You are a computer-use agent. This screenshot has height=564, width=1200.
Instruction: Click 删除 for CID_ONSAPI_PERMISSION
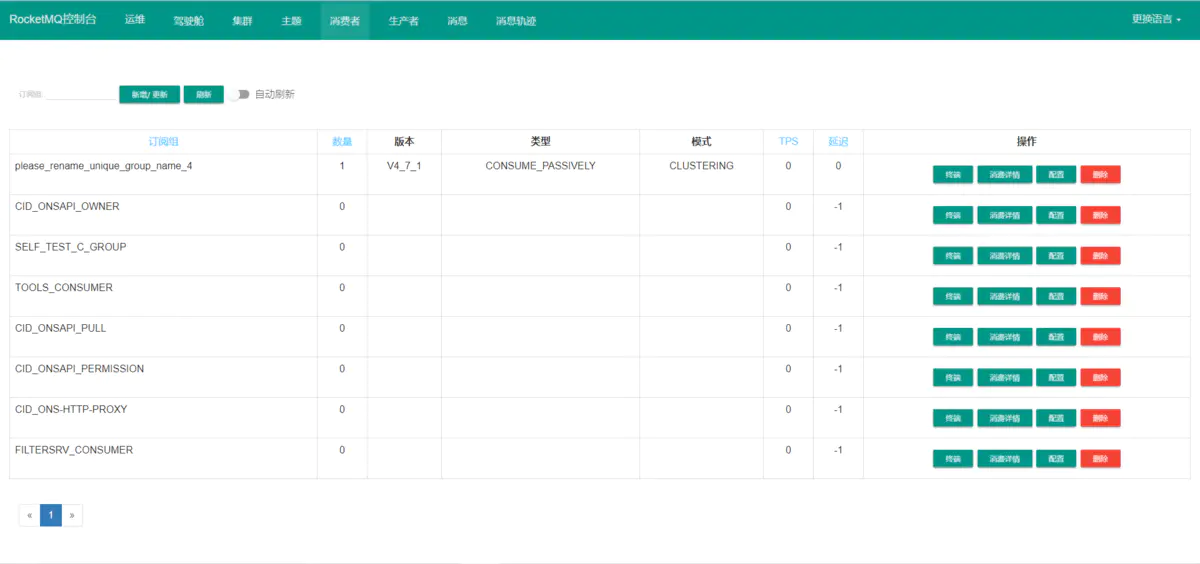pyautogui.click(x=1100, y=377)
